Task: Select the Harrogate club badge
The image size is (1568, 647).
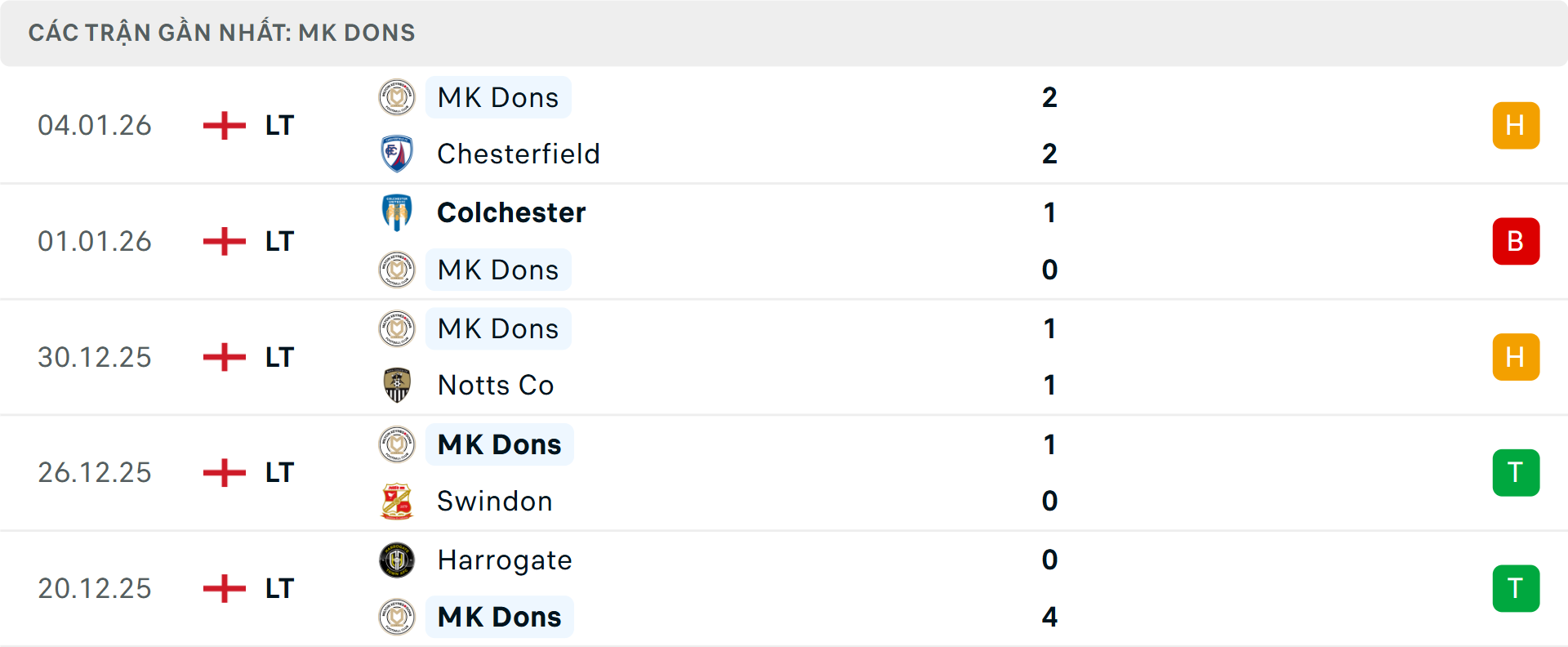Action: (397, 560)
